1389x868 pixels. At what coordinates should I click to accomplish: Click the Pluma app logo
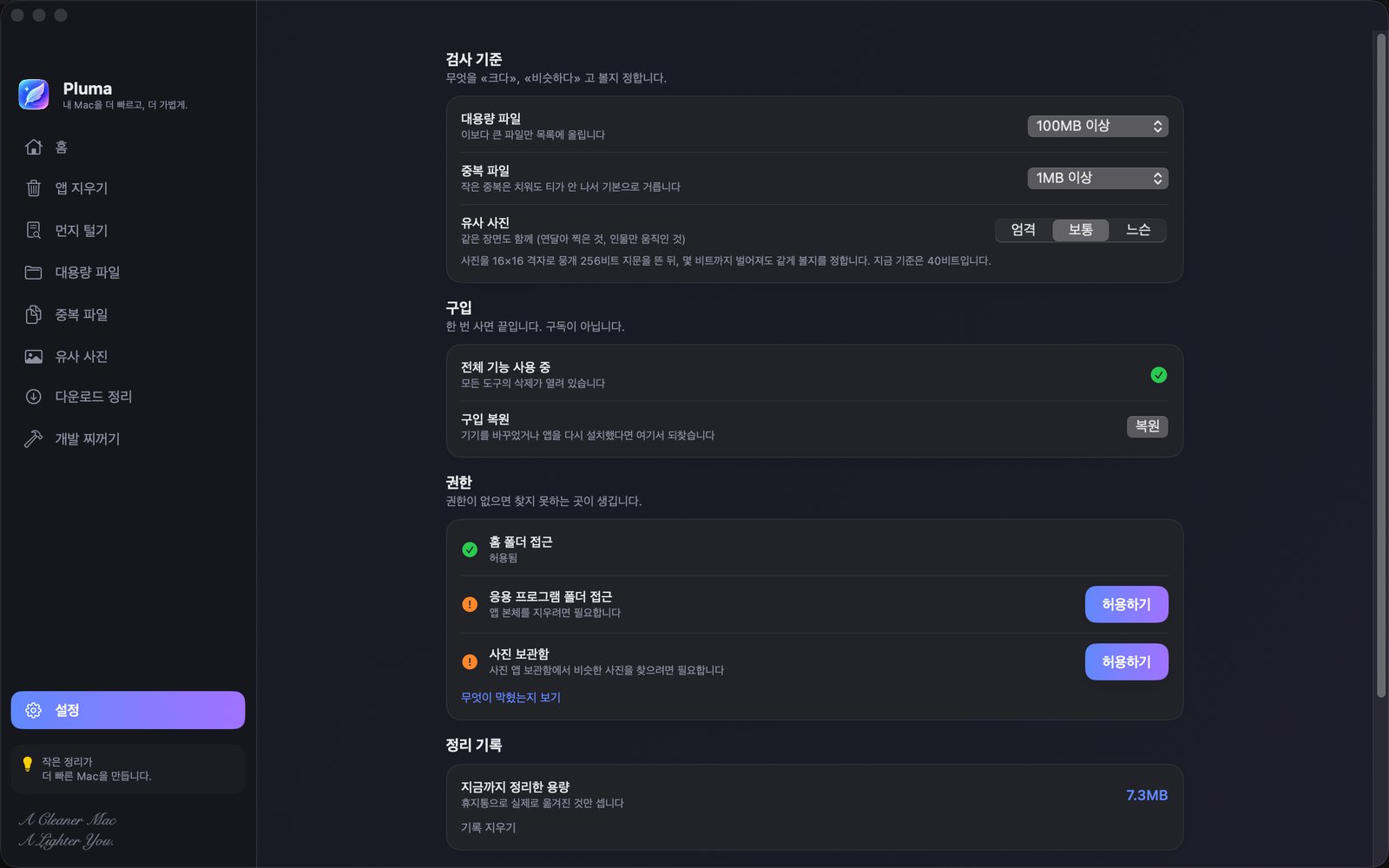(x=34, y=94)
